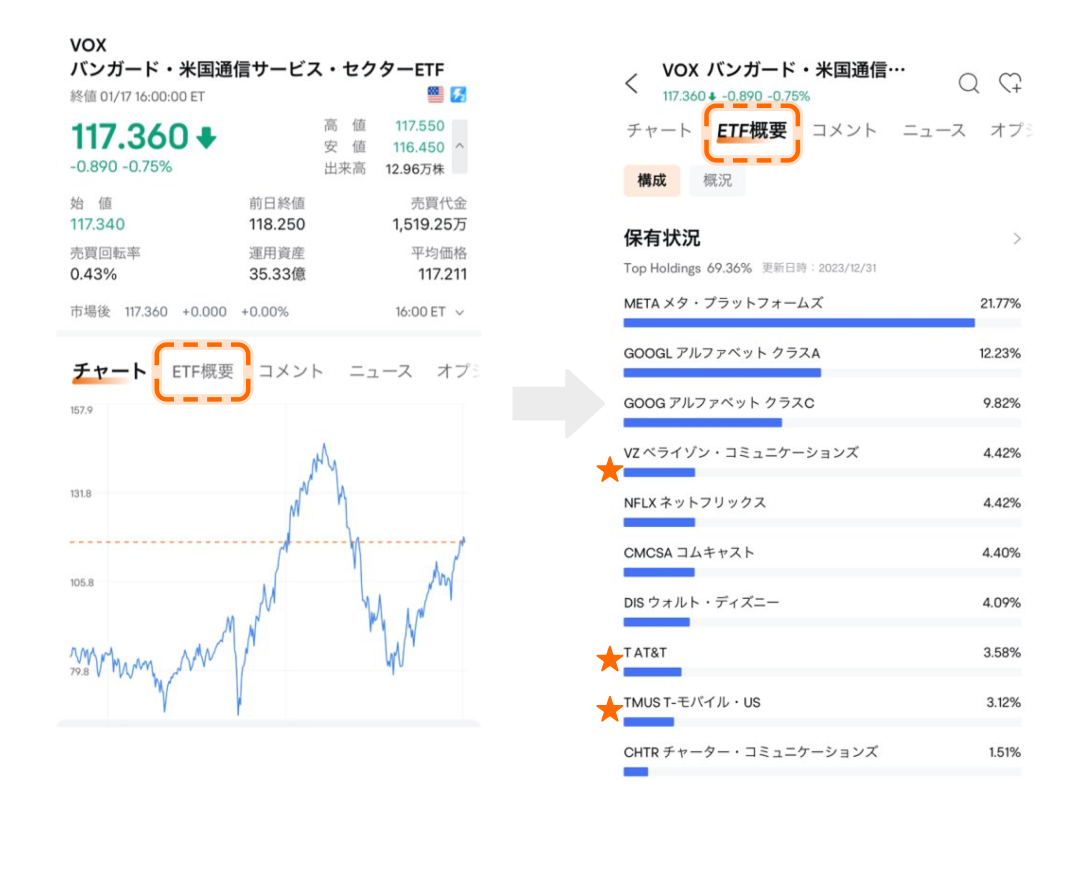Screen dimensions: 1080x894
Task: Open DIS ウォルト・ディズニー holding
Action: point(822,610)
